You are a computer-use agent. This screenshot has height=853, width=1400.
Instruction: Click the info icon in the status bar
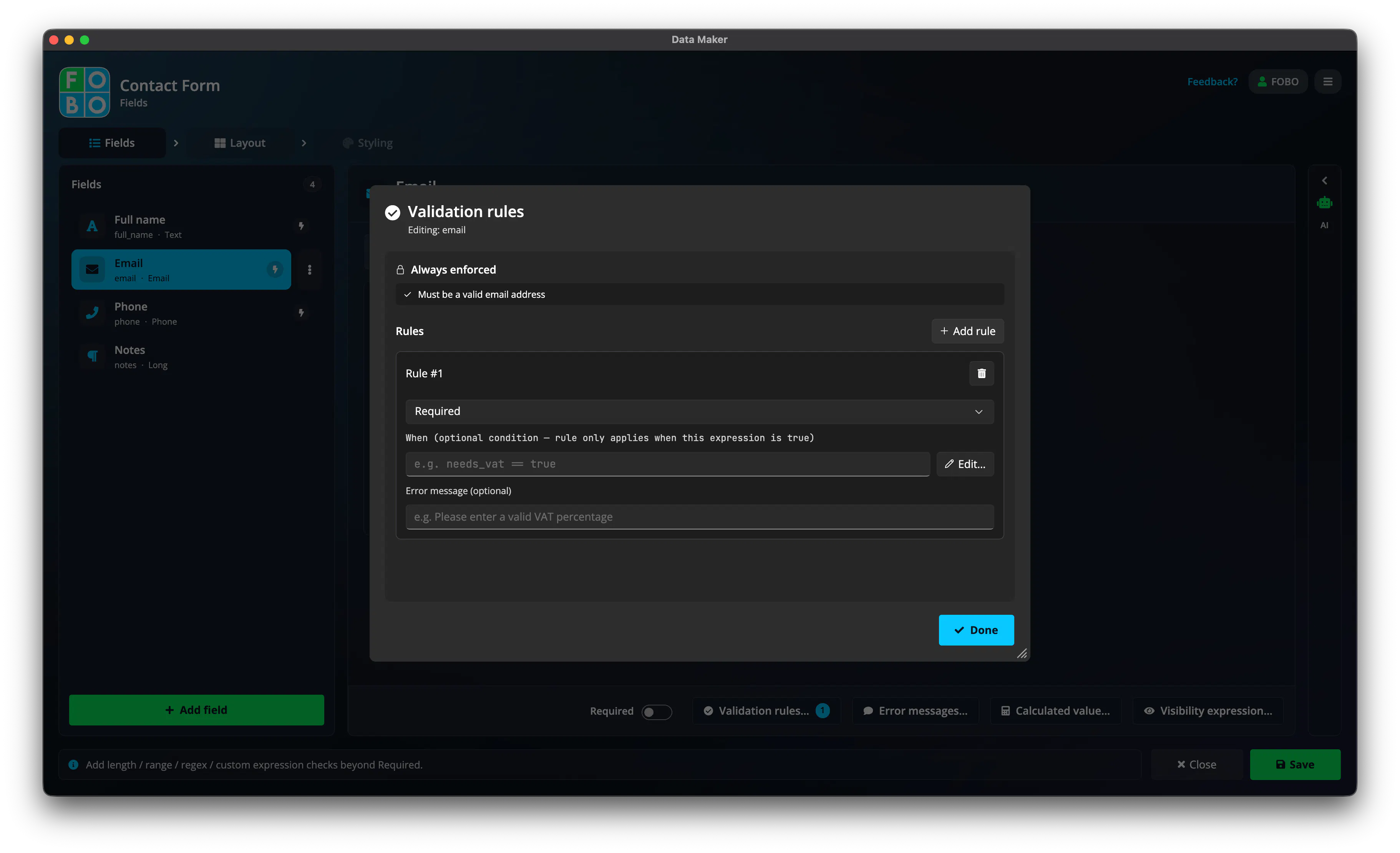pyautogui.click(x=73, y=765)
